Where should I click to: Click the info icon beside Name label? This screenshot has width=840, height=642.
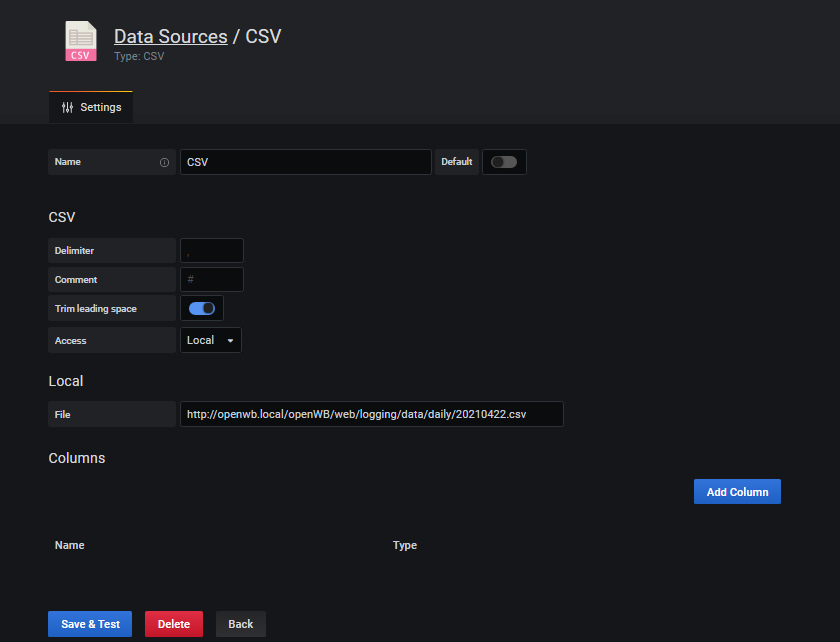click(x=164, y=162)
